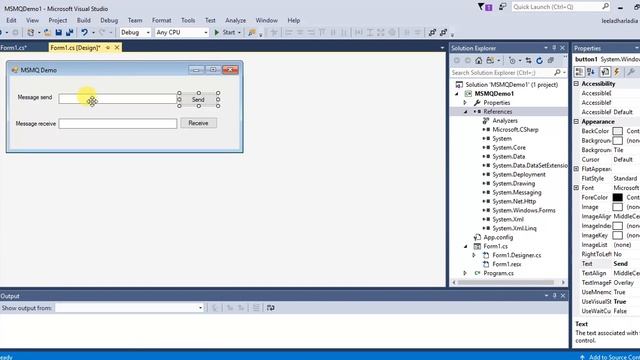This screenshot has width=640, height=360.
Task: Collapse the Form1.cs node
Action: pyautogui.click(x=466, y=247)
